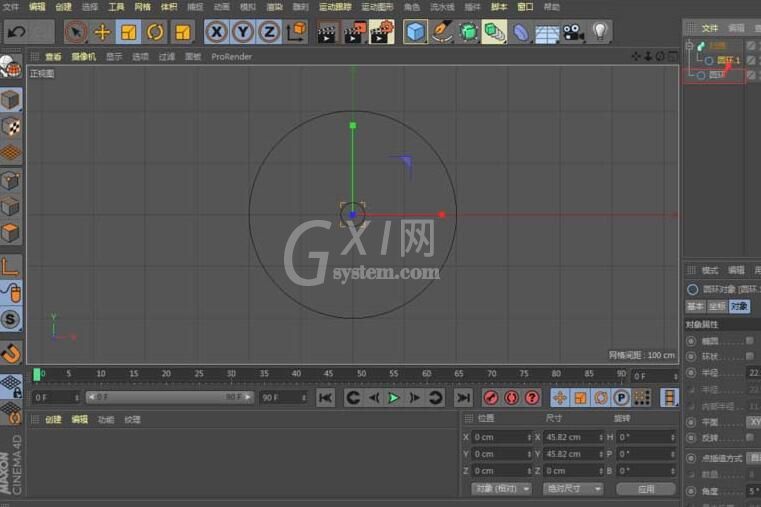This screenshot has width=761, height=507.
Task: Click Render to Picture Viewer icon
Action: coord(354,33)
